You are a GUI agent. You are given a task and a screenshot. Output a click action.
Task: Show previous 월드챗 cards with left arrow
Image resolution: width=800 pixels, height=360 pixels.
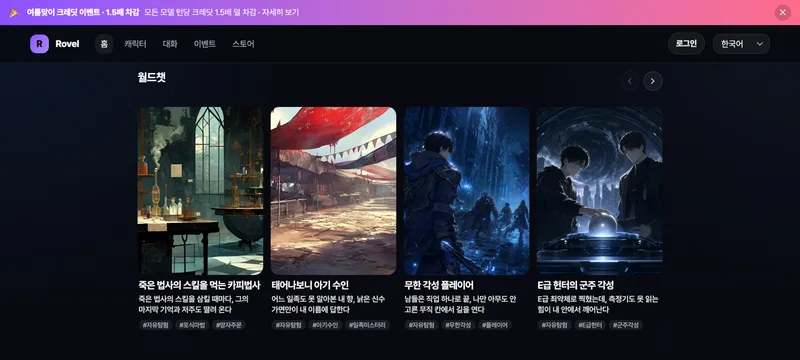[x=630, y=81]
